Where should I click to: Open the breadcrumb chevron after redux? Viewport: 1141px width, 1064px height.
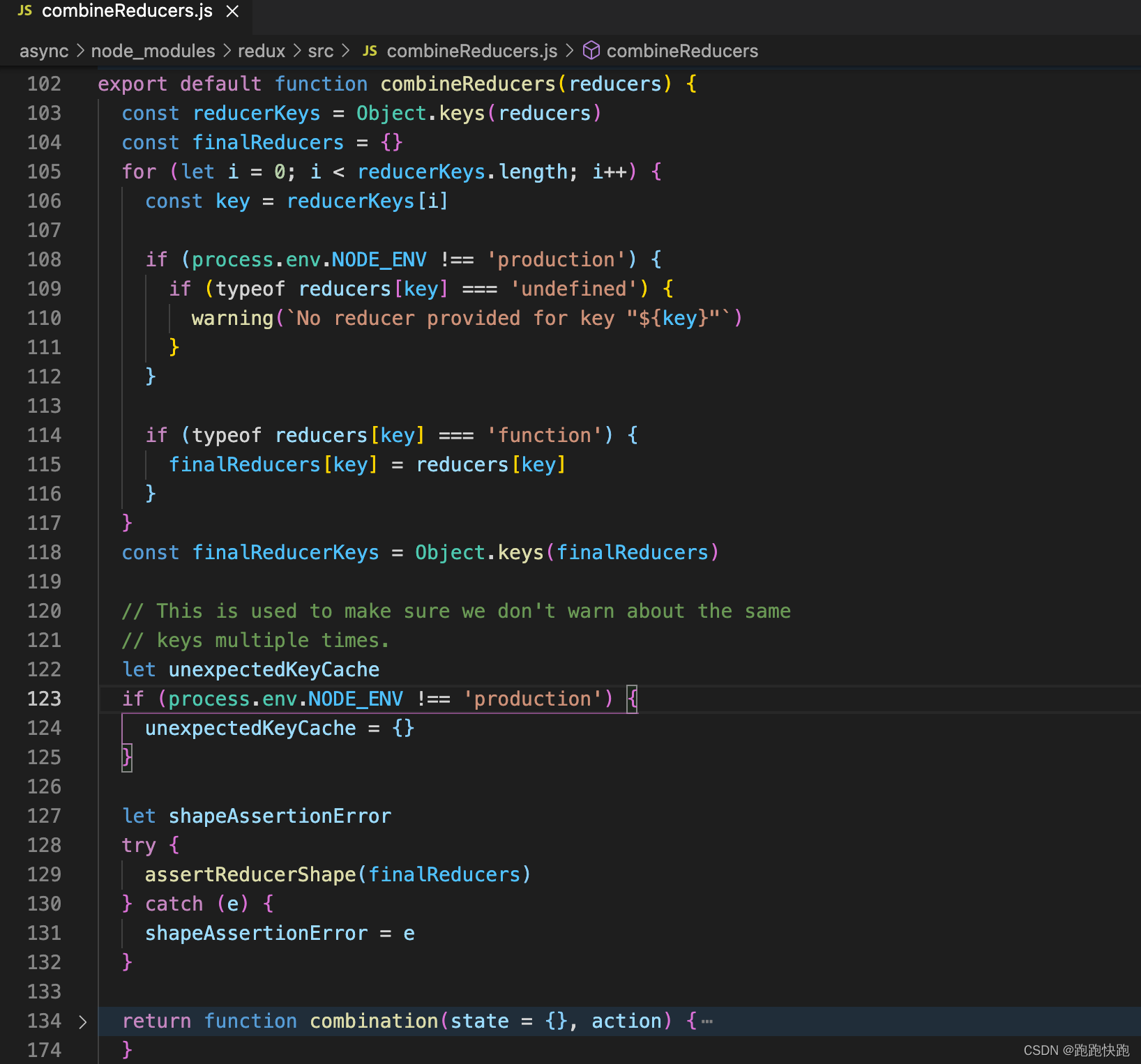click(296, 50)
